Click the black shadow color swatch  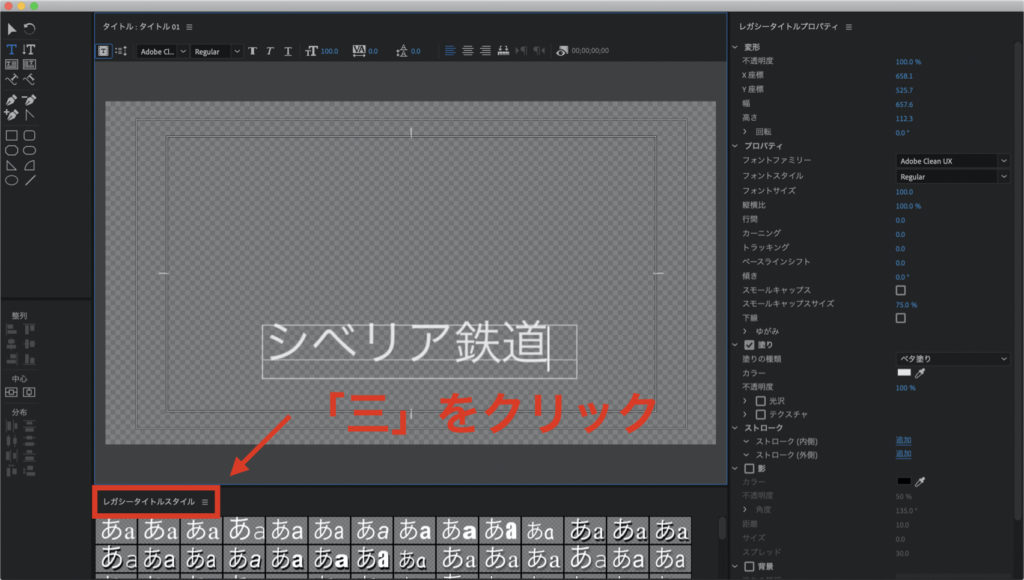[x=904, y=481]
